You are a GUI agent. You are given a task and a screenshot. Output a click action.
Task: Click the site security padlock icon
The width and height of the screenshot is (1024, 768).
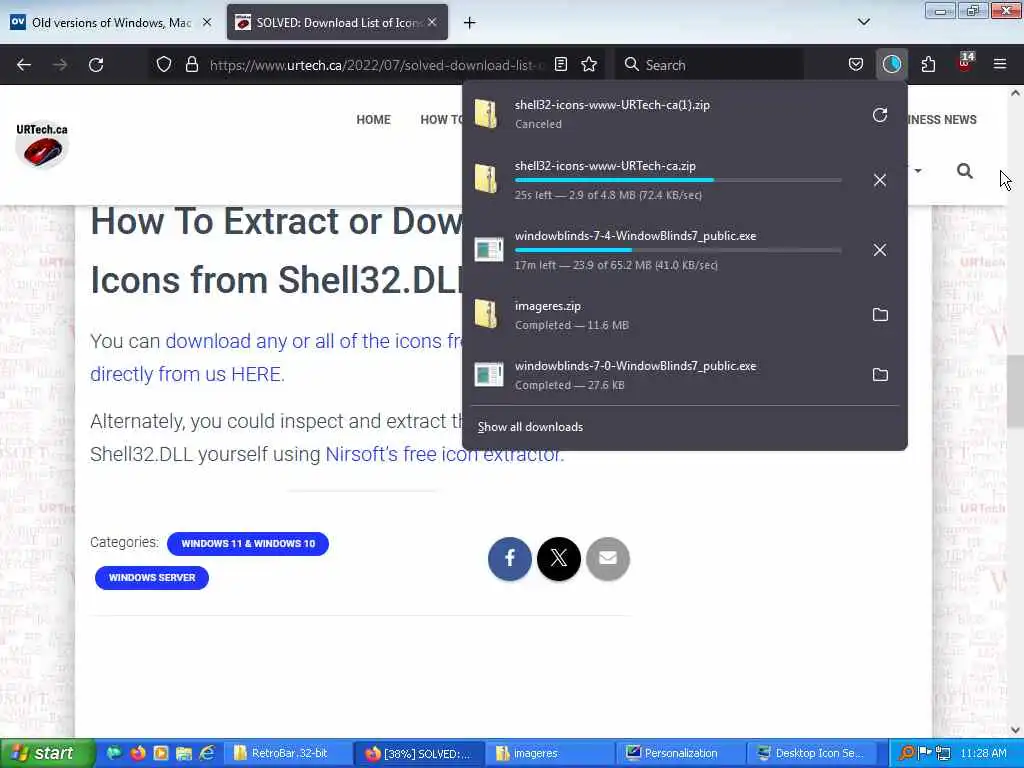[191, 65]
